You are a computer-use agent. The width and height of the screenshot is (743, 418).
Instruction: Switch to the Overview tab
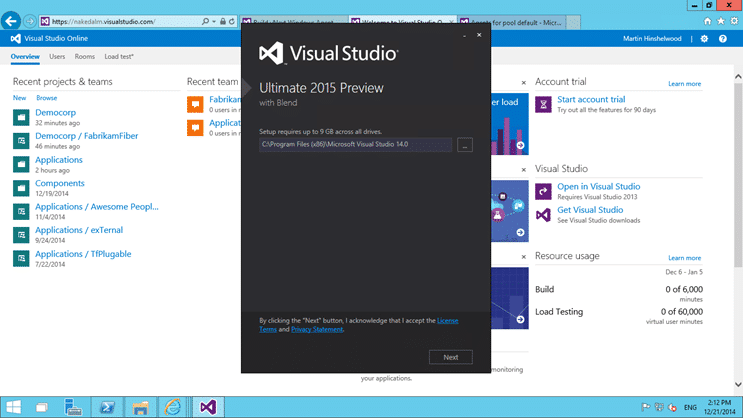[25, 56]
